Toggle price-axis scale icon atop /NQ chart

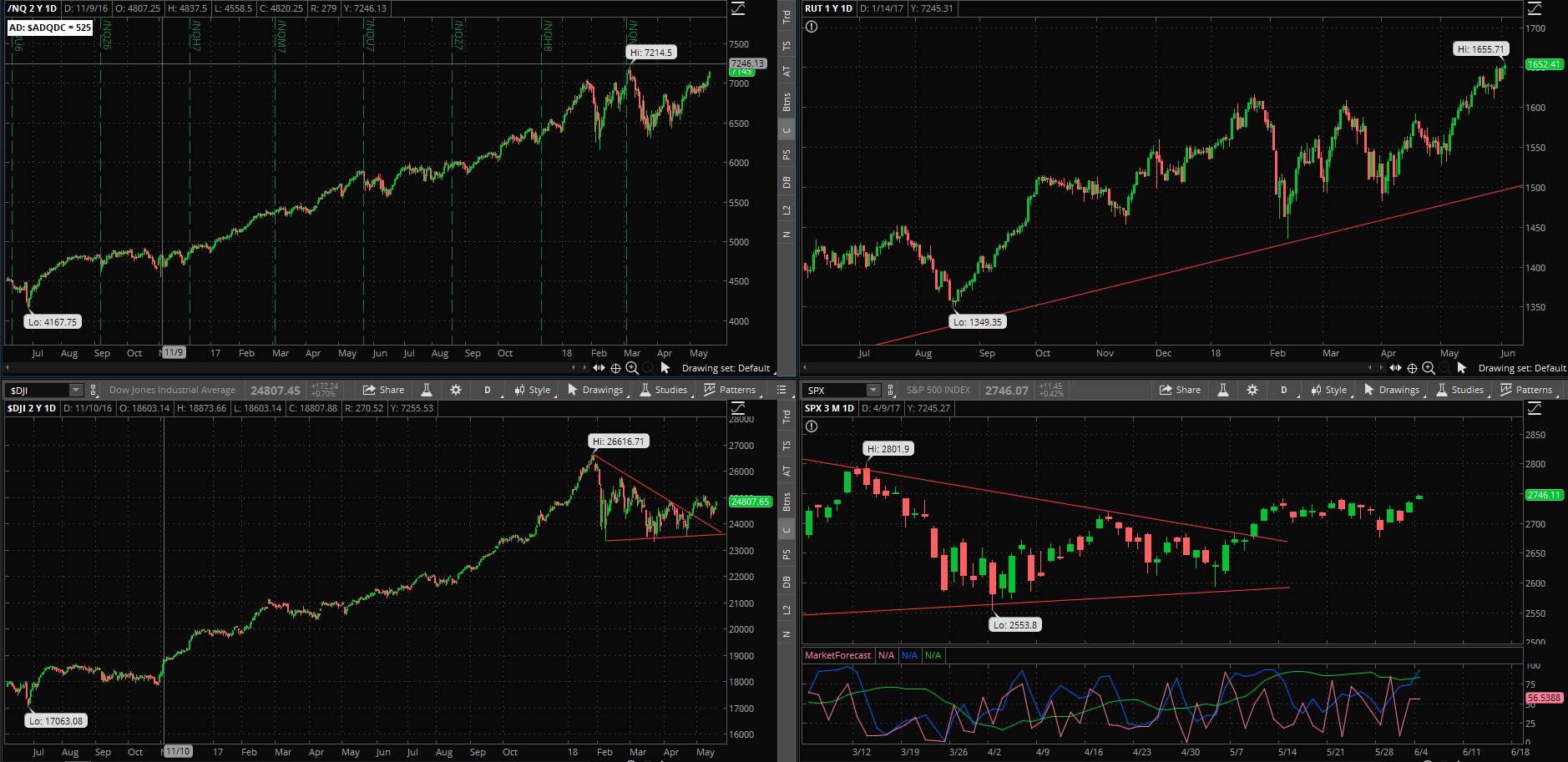coord(738,9)
